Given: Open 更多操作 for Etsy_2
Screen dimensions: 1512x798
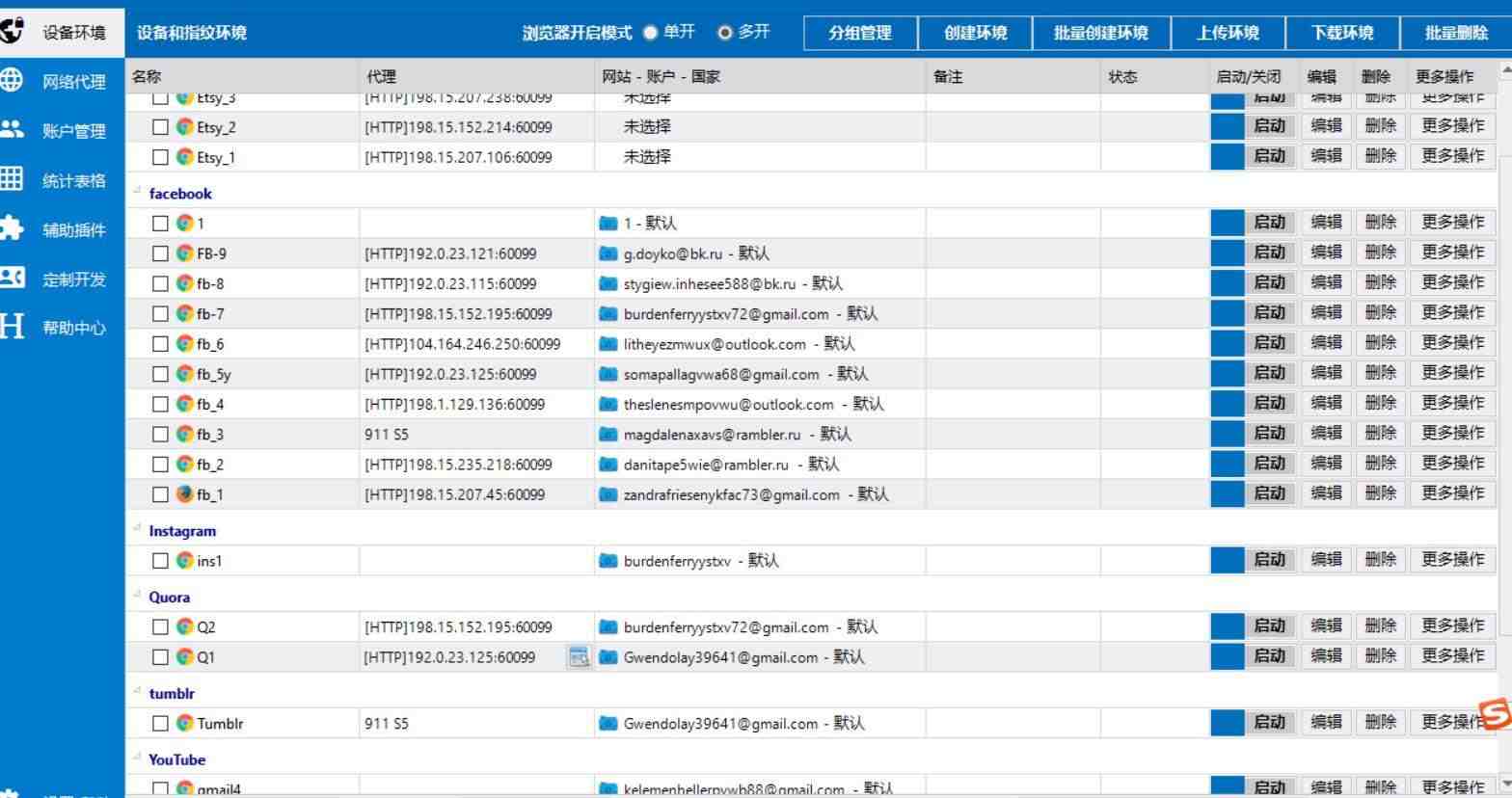Looking at the screenshot, I should pyautogui.click(x=1452, y=125).
